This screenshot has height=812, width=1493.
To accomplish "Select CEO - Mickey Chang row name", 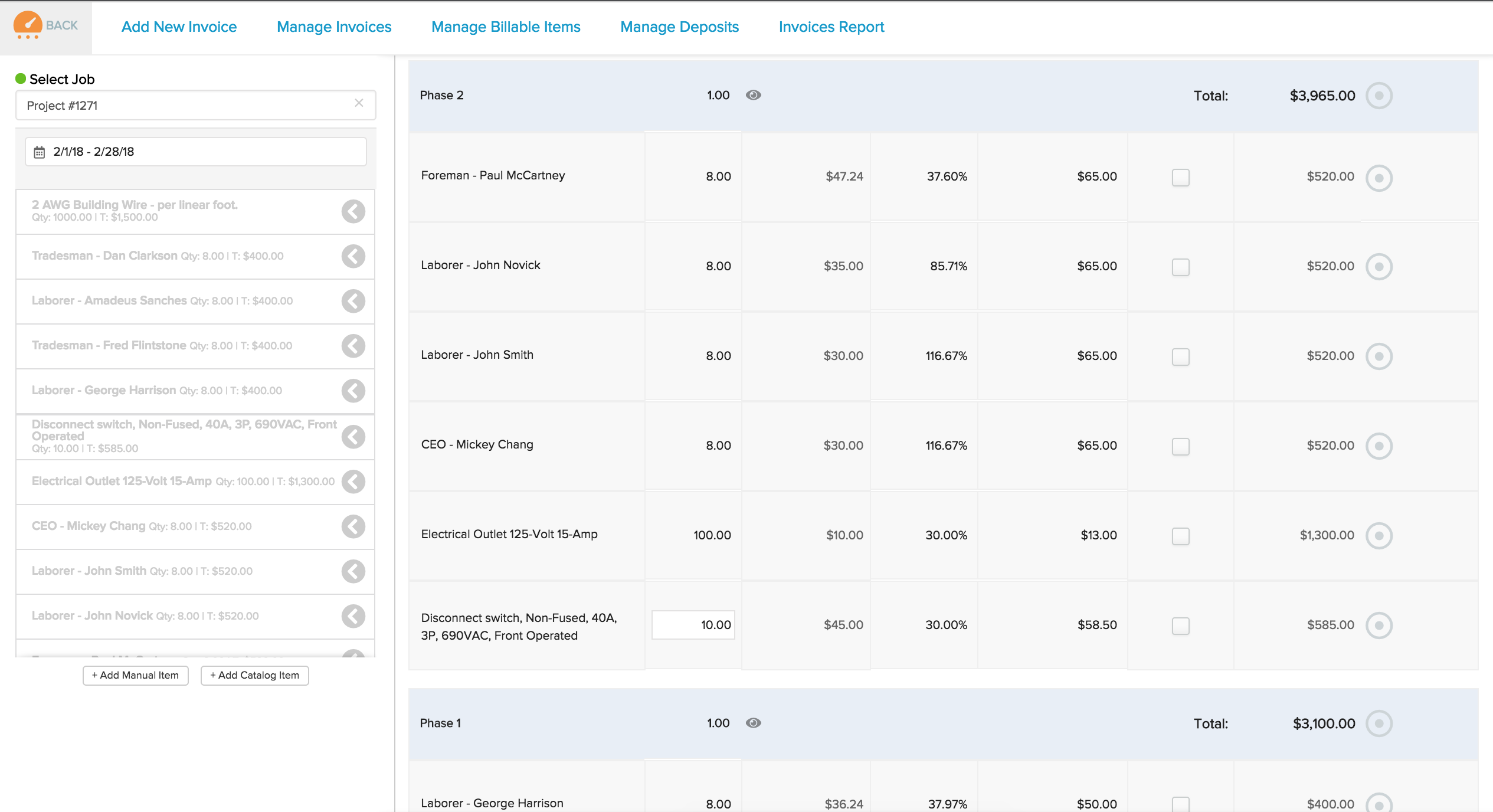I will pos(477,444).
